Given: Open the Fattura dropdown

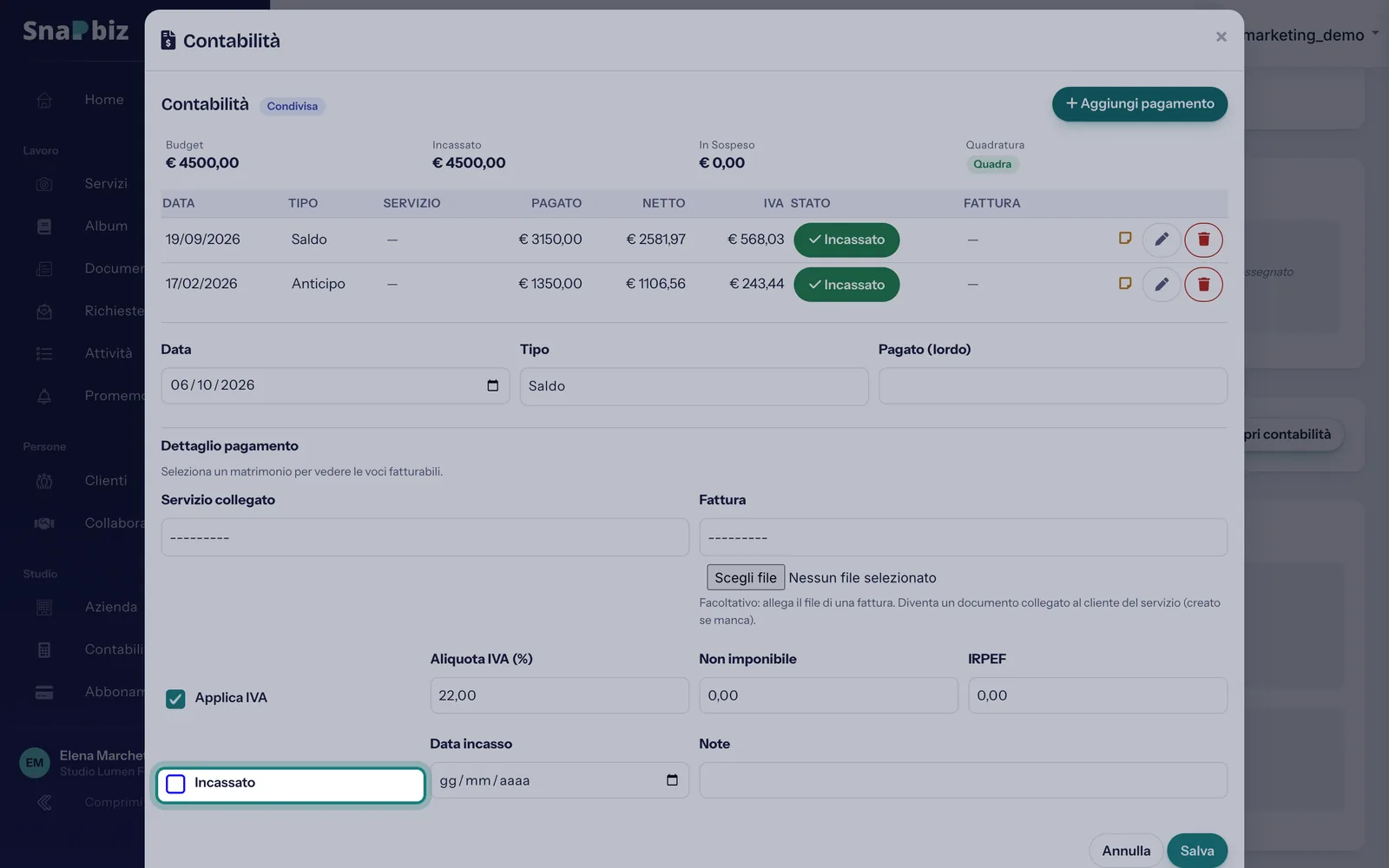Looking at the screenshot, I should click(963, 537).
